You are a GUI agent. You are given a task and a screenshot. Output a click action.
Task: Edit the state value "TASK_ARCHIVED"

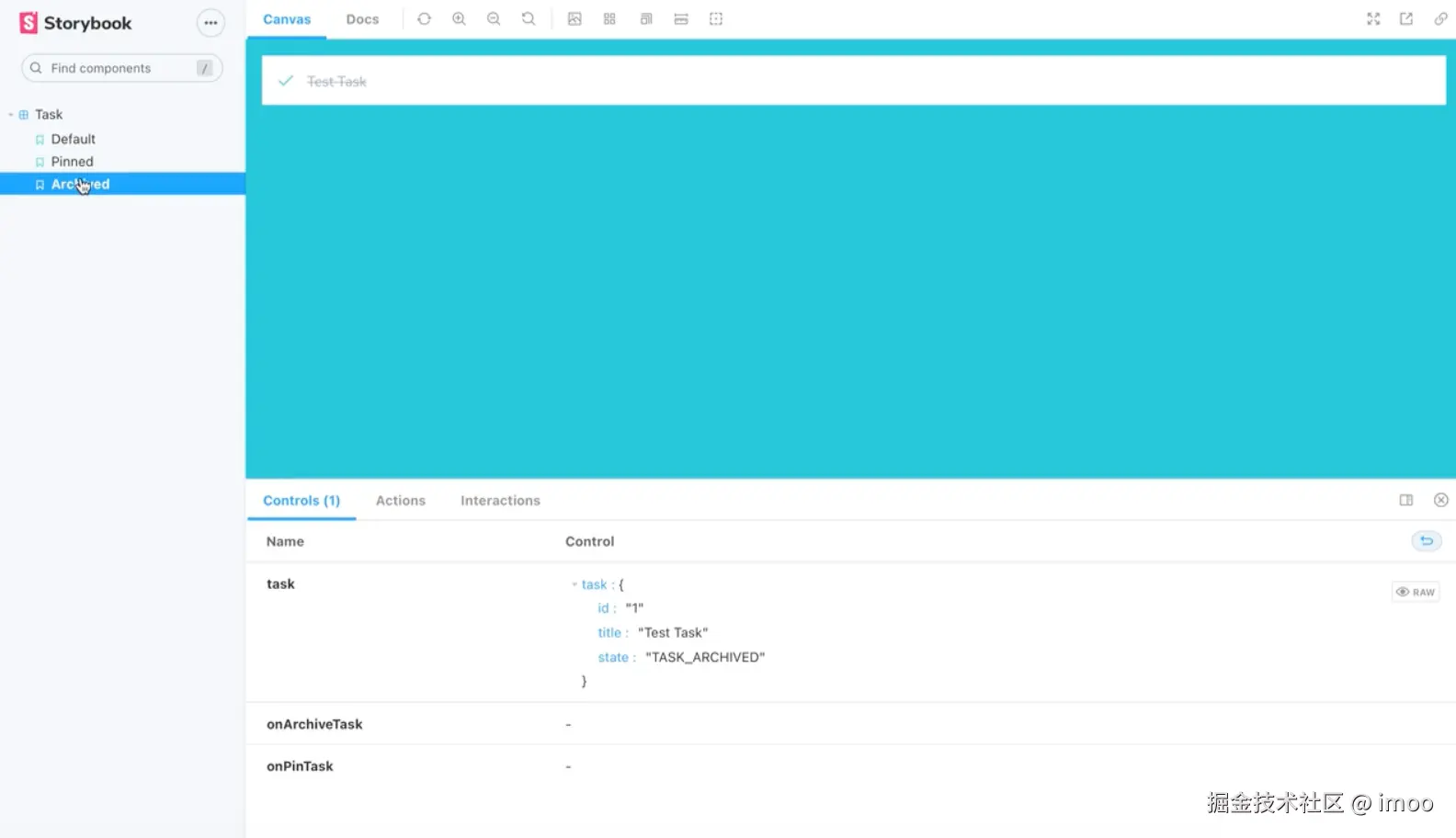click(705, 658)
